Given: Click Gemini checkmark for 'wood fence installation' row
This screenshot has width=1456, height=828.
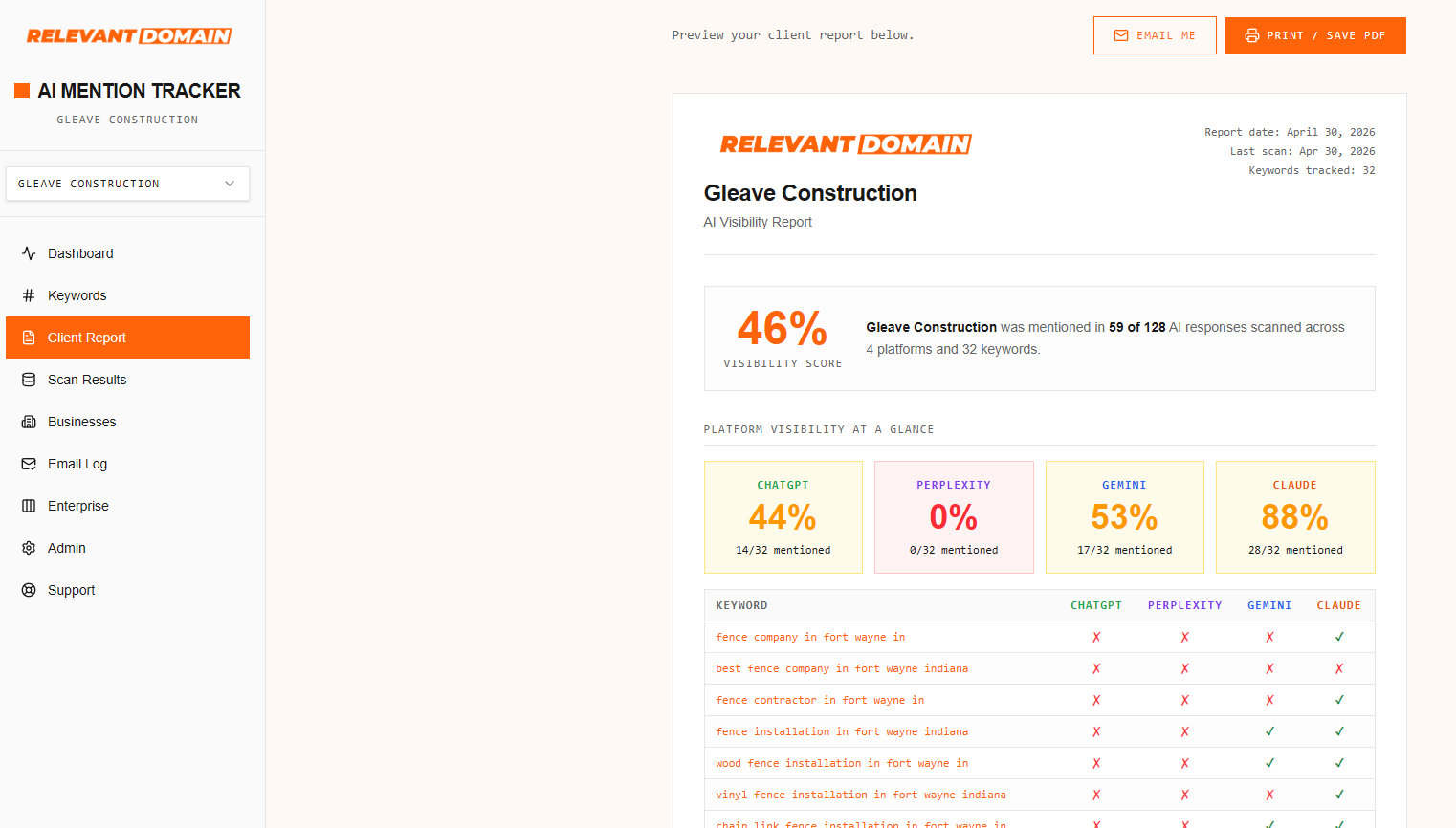Looking at the screenshot, I should pos(1269,763).
